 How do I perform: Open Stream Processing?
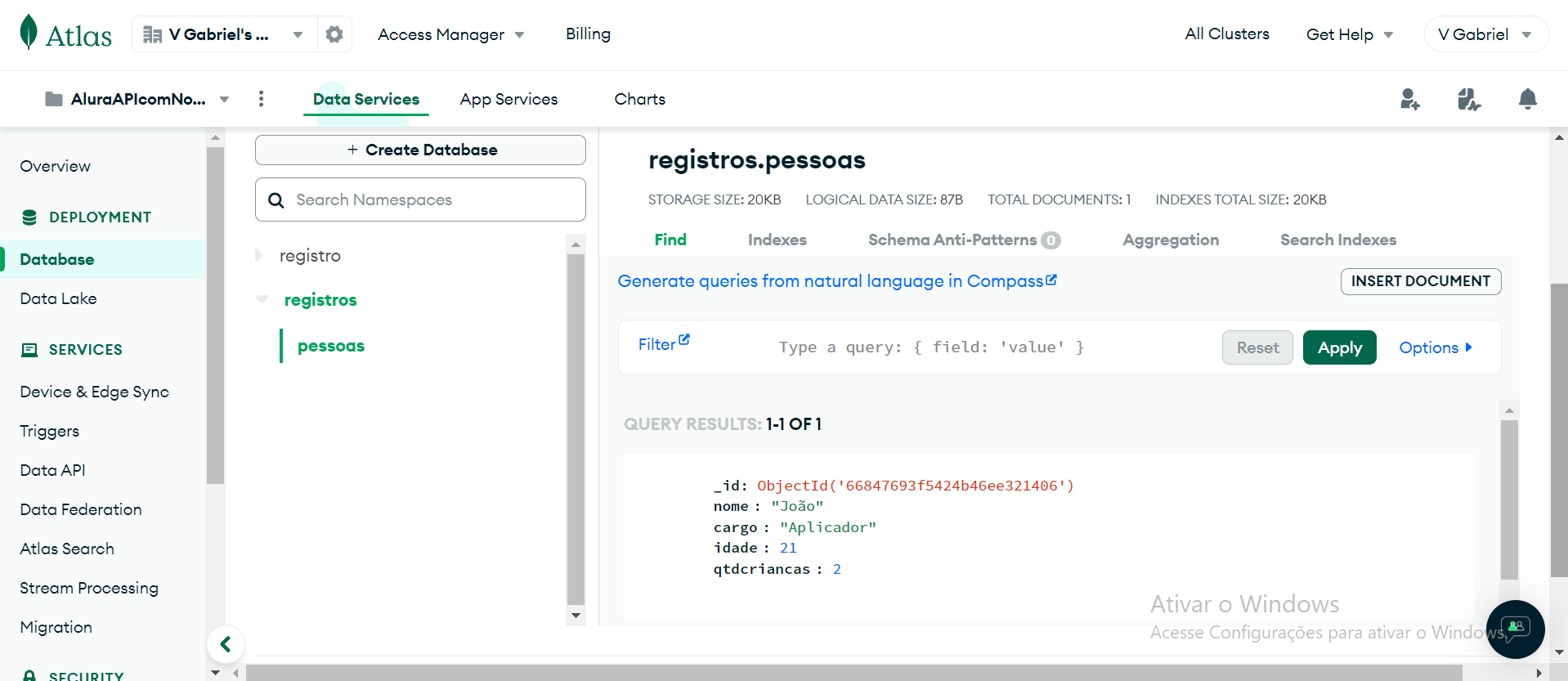pyautogui.click(x=88, y=588)
